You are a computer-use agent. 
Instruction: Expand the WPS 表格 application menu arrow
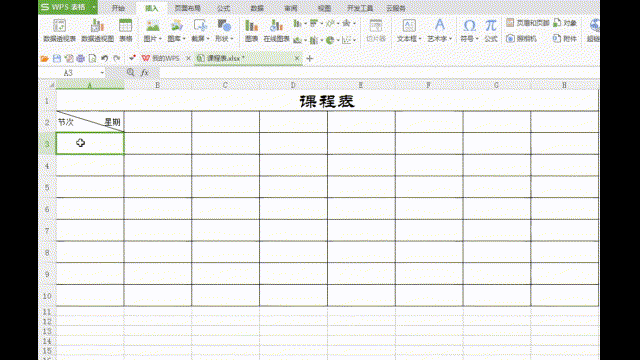(94, 7)
